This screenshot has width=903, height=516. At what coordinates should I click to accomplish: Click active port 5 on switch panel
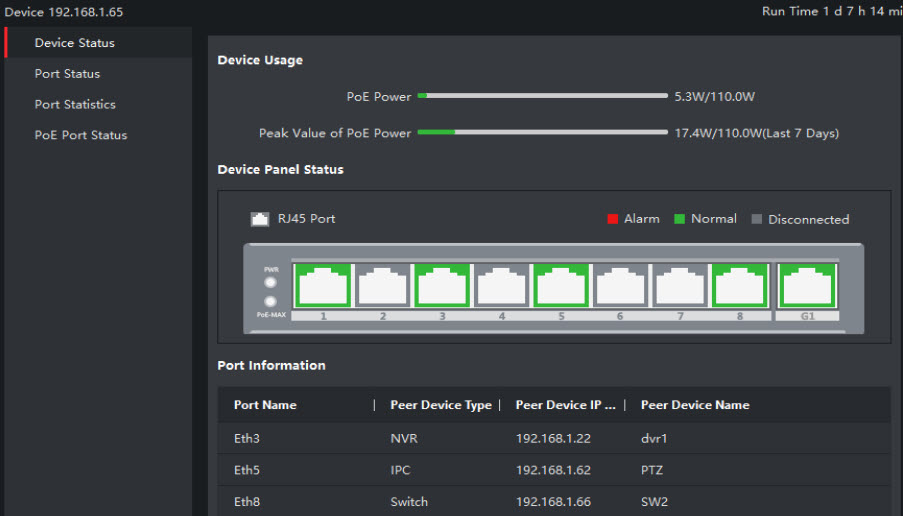pyautogui.click(x=561, y=286)
